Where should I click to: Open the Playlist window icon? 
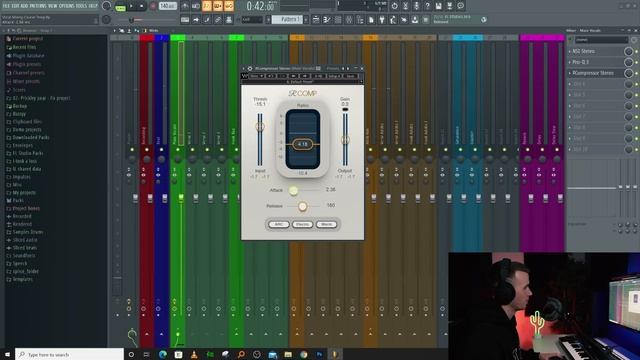pyautogui.click(x=316, y=19)
